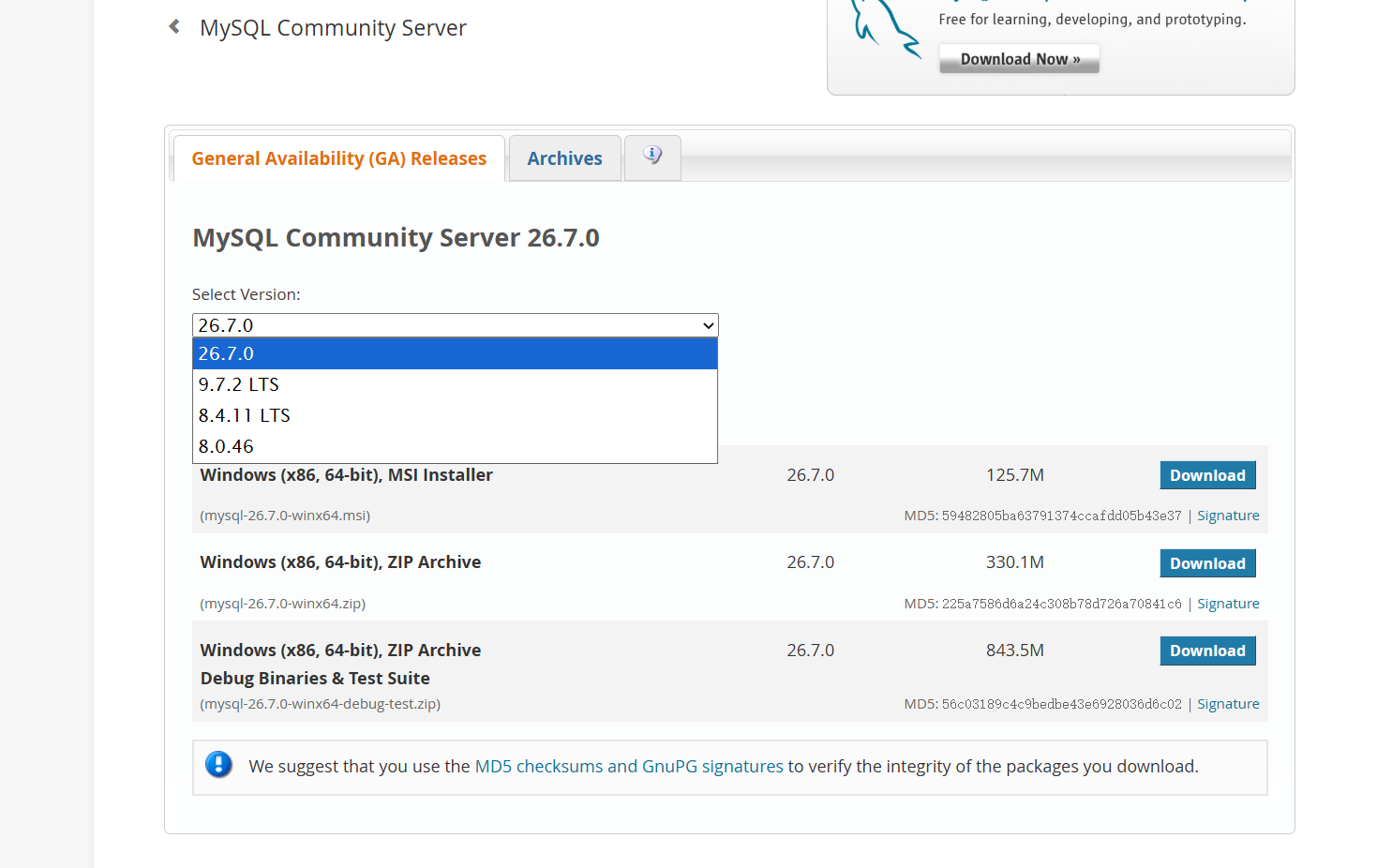Click the (mysql-26.7.0-winx64-debug-test.zip) filename
Screen dimensions: 1392x868
pyautogui.click(x=320, y=704)
